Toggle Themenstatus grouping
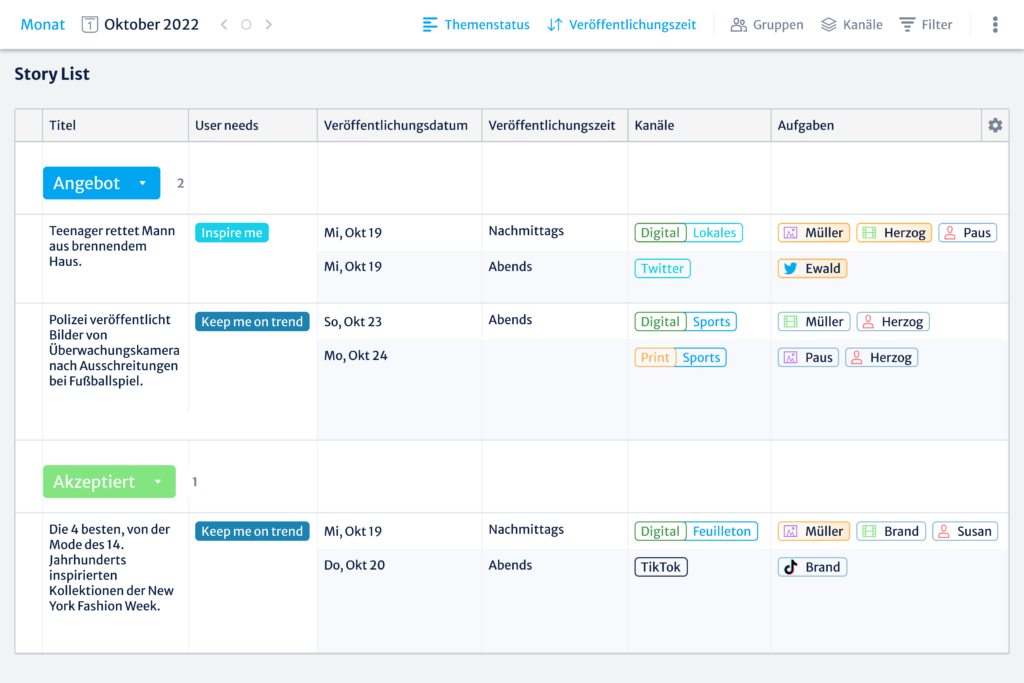1024x683 pixels. 476,24
